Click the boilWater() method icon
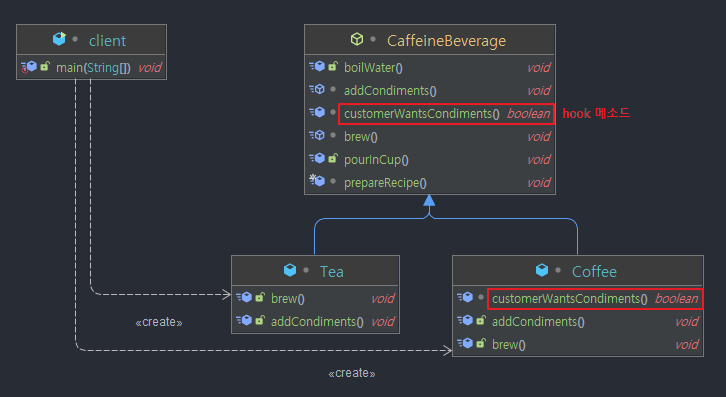Image resolution: width=726 pixels, height=397 pixels. [x=317, y=66]
